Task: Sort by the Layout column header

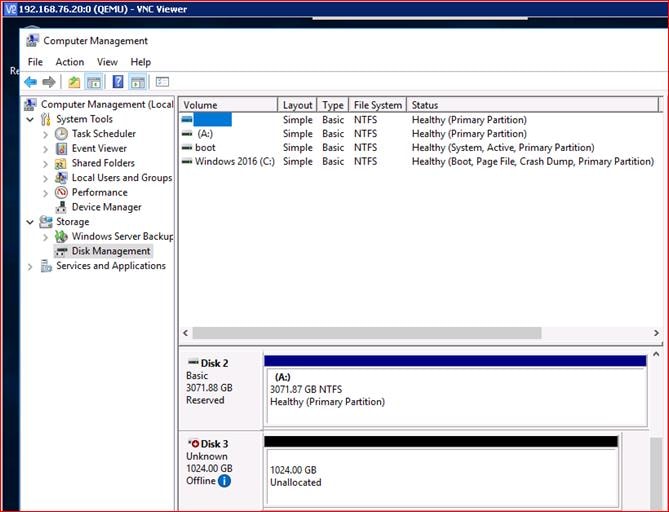Action: tap(297, 105)
